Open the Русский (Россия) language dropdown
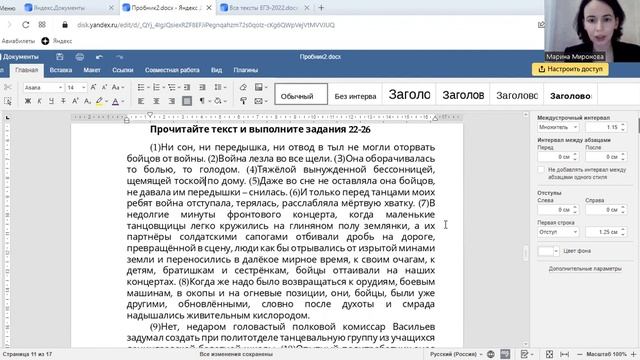640x360 pixels. [x=456, y=354]
